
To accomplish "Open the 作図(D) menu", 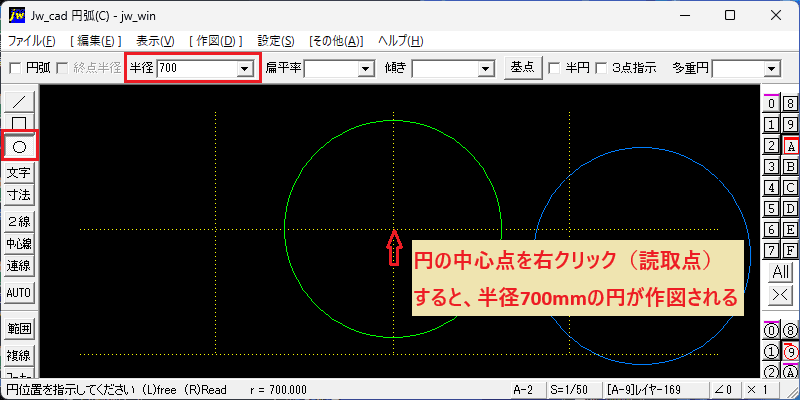I will tap(215, 41).
